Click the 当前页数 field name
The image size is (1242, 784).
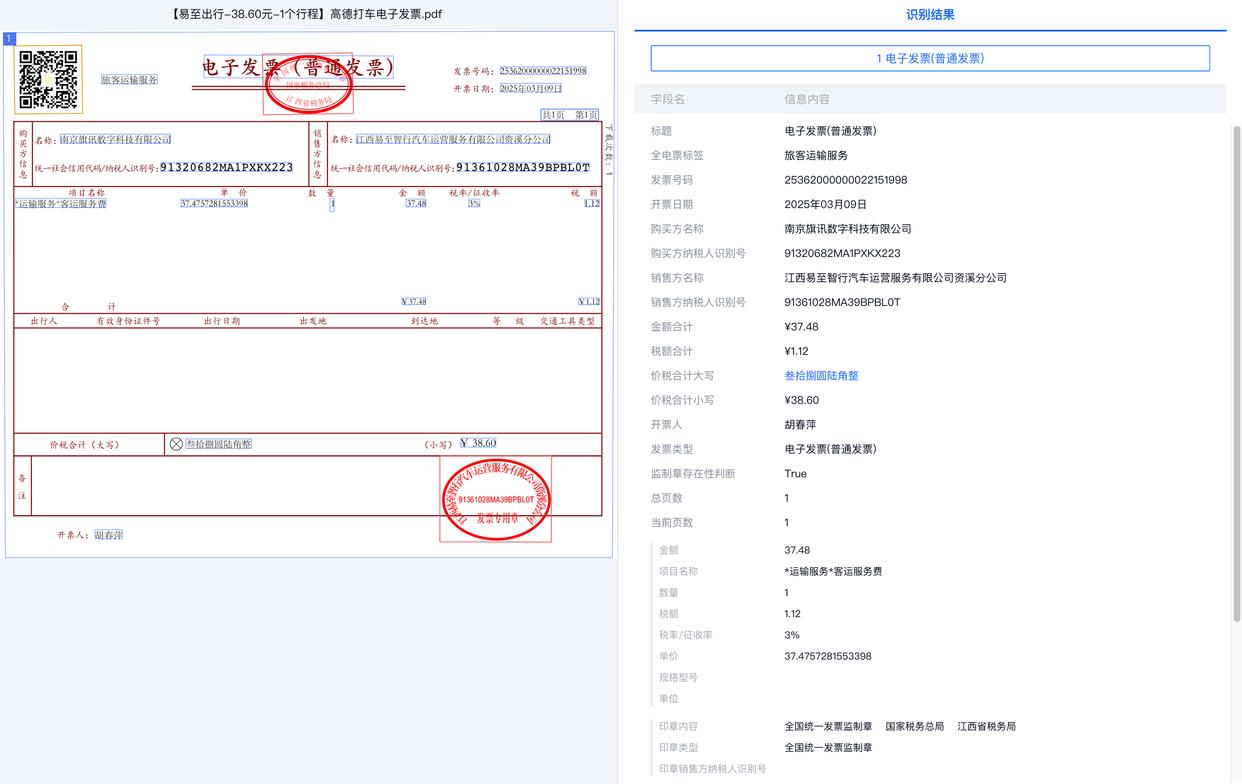click(672, 522)
